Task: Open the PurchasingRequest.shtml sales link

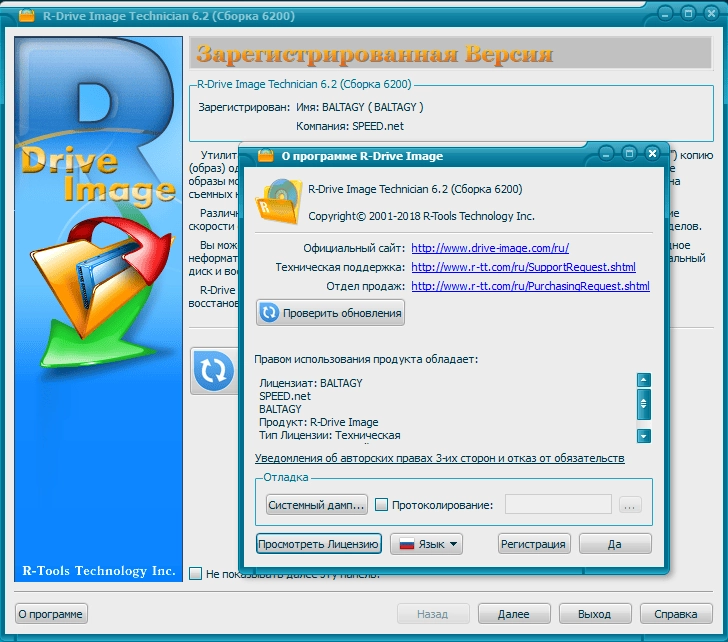Action: tap(530, 286)
